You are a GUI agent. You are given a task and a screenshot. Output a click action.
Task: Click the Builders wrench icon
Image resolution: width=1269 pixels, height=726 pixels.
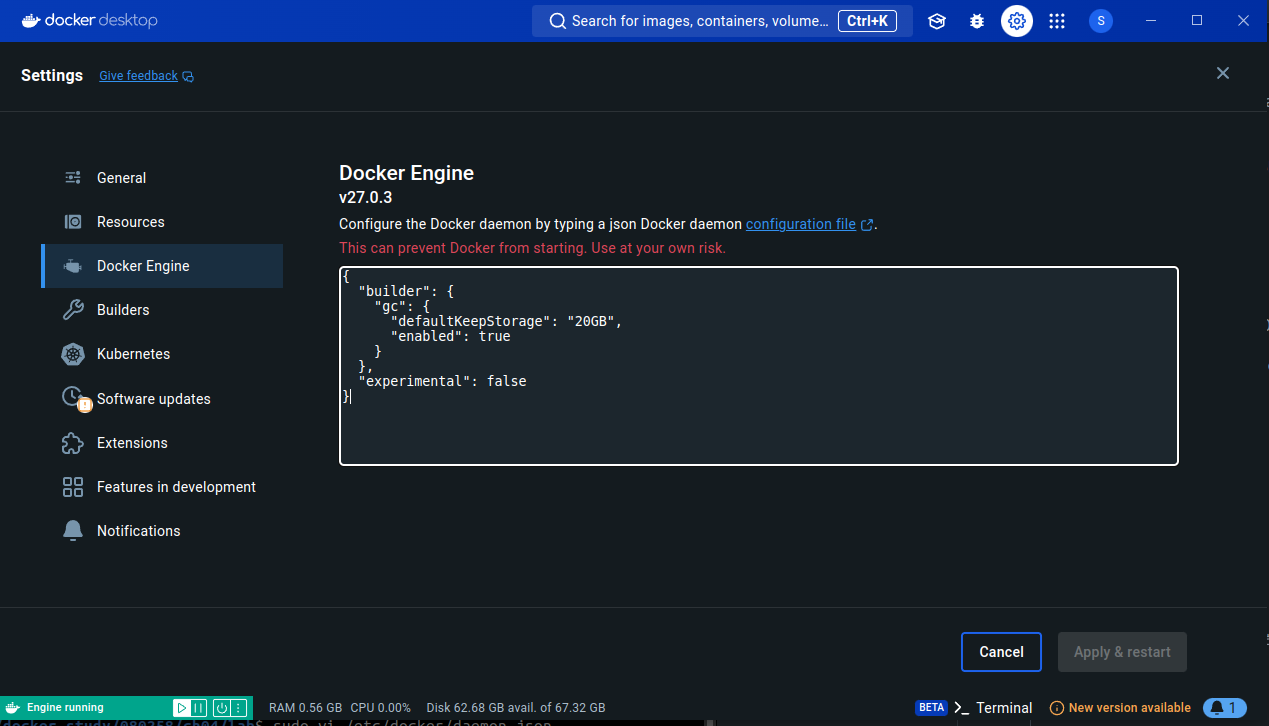[73, 310]
